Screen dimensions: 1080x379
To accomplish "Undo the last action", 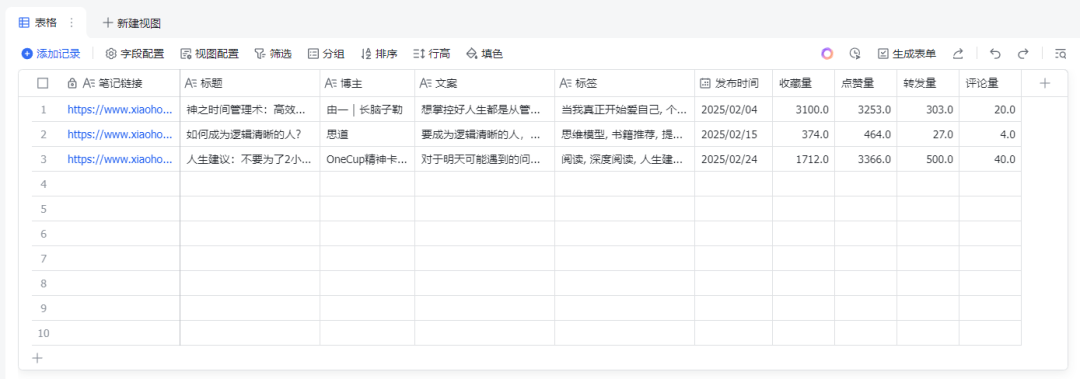I will [995, 54].
